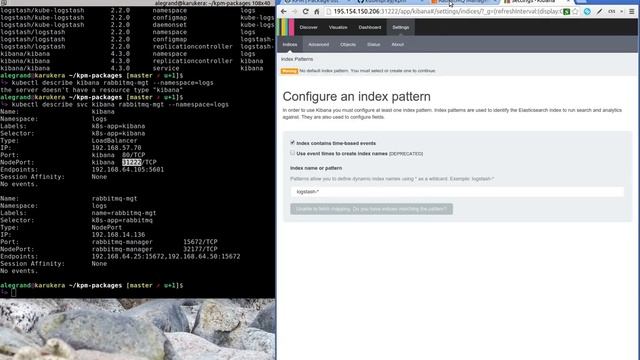The width and height of the screenshot is (640, 360).
Task: Select the Advanced settings tab
Action: 318,44
